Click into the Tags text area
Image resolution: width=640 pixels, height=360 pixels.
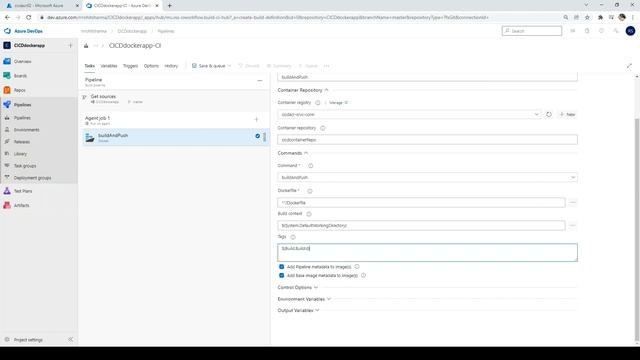point(427,252)
